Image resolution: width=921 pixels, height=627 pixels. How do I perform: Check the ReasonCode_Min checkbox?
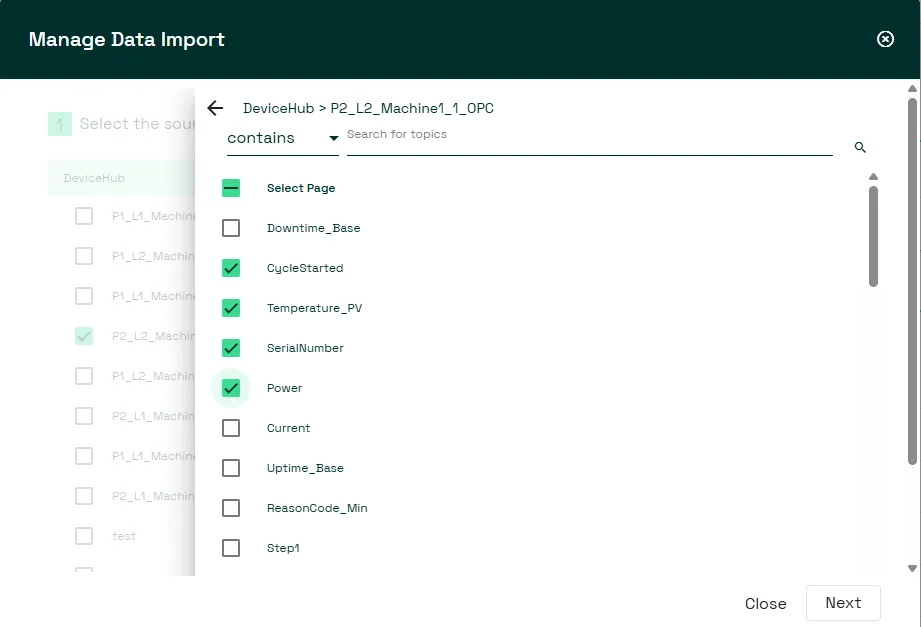coord(231,508)
